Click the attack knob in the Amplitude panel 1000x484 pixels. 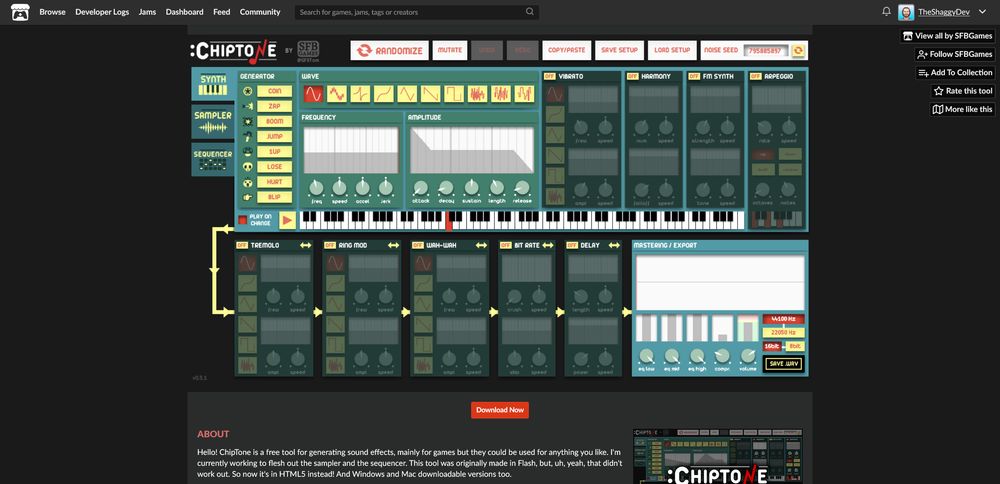click(420, 188)
